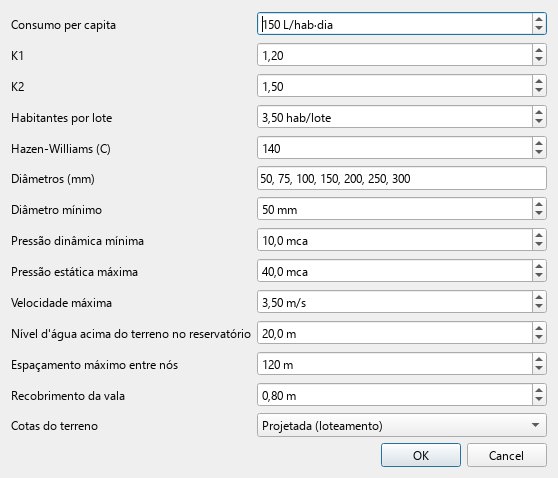Increase the Diâmetro mínimo value
This screenshot has height=478, width=558.
tap(539, 204)
